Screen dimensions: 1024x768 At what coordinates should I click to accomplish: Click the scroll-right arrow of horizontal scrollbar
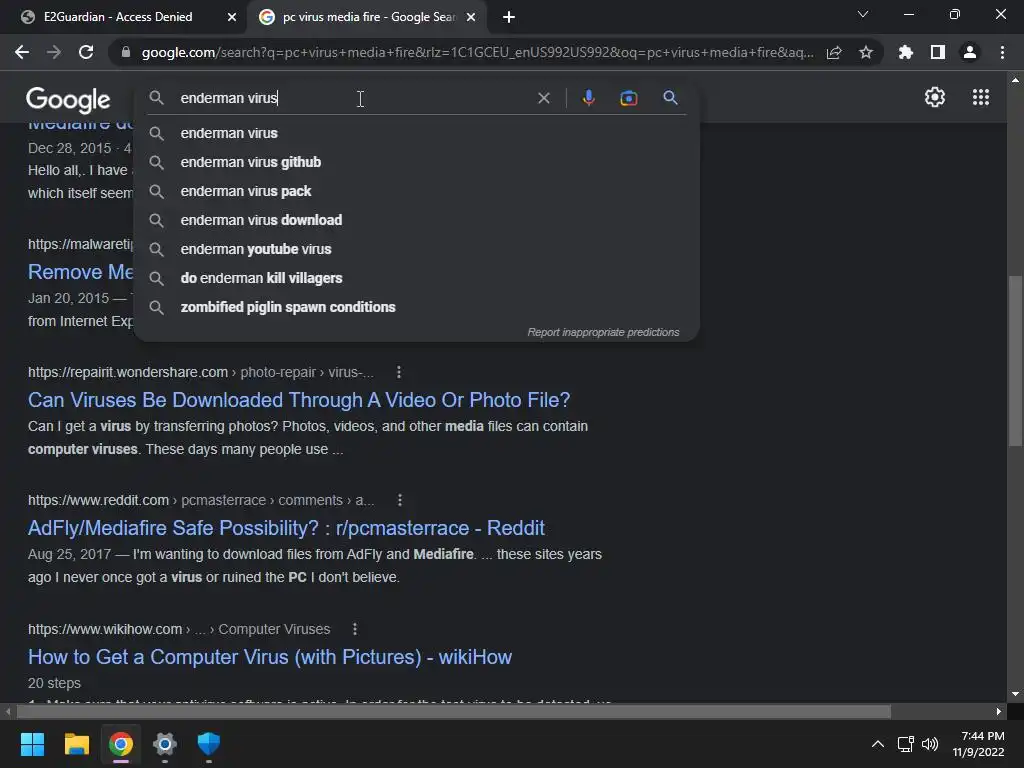(999, 711)
